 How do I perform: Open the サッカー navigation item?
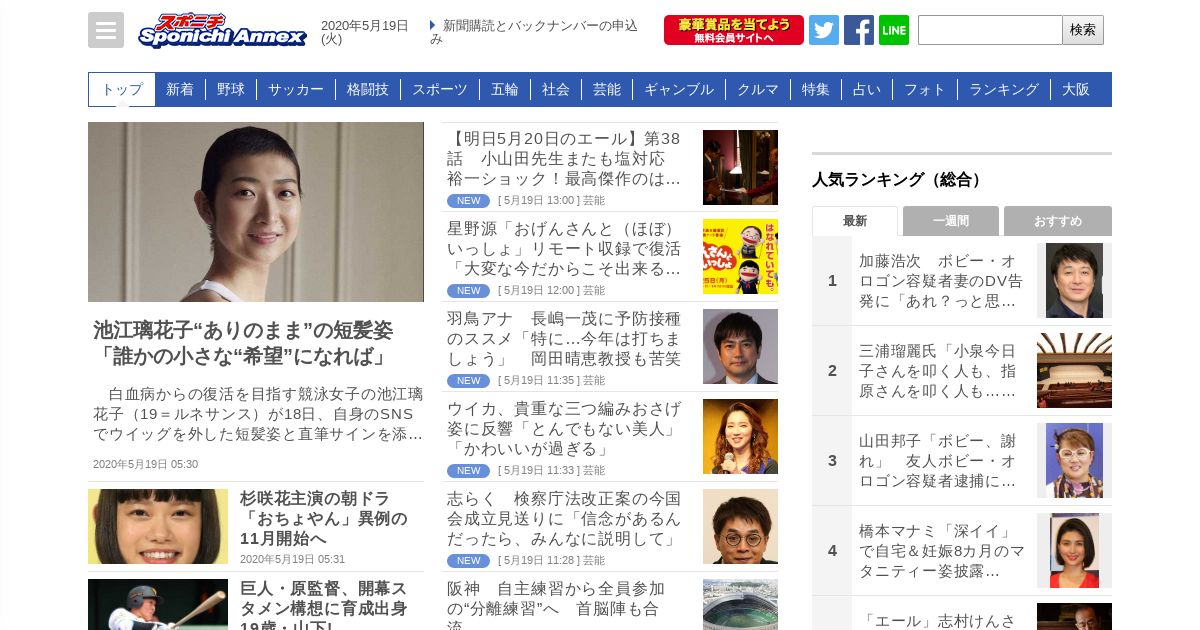[x=296, y=89]
